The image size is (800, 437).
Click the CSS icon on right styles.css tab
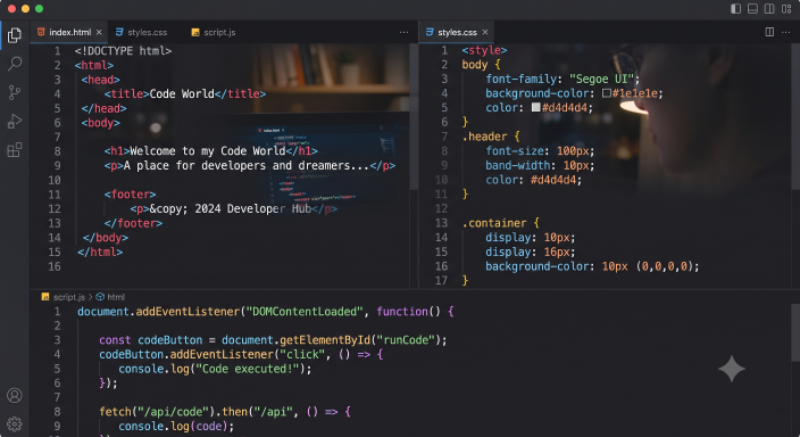(430, 32)
